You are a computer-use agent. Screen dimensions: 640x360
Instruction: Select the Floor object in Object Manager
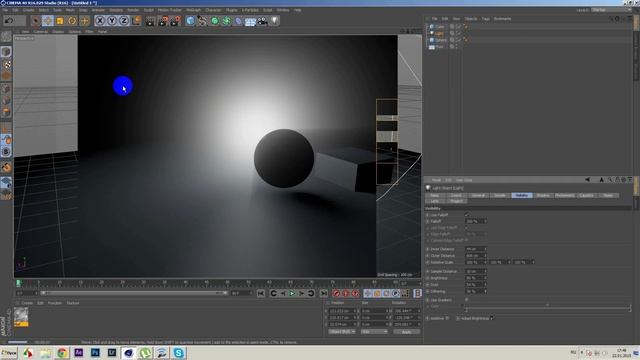(439, 47)
